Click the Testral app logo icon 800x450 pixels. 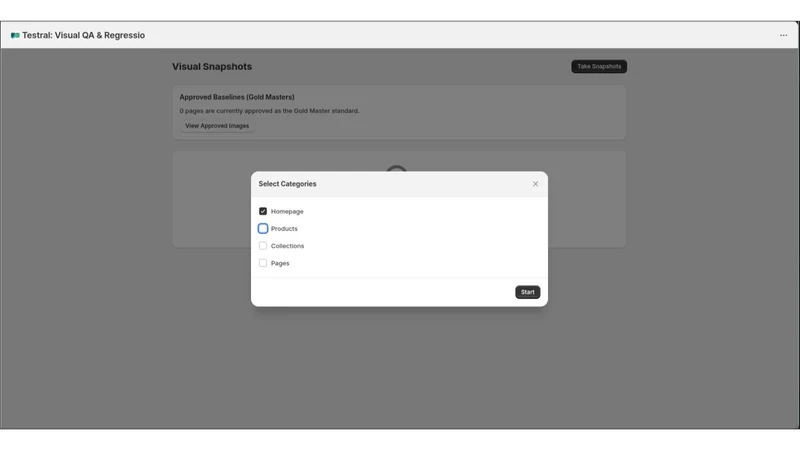pyautogui.click(x=15, y=35)
